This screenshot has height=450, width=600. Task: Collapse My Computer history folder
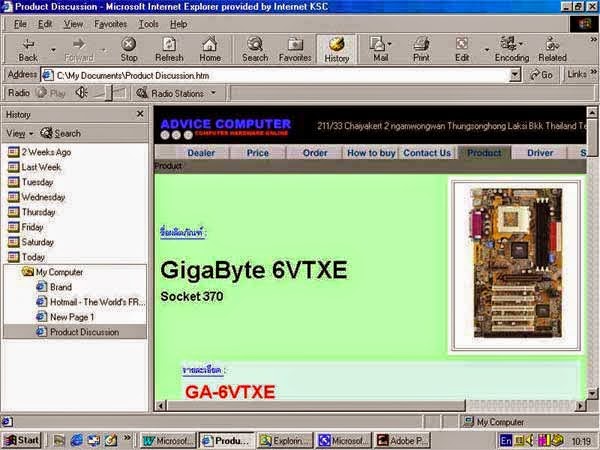click(52, 272)
